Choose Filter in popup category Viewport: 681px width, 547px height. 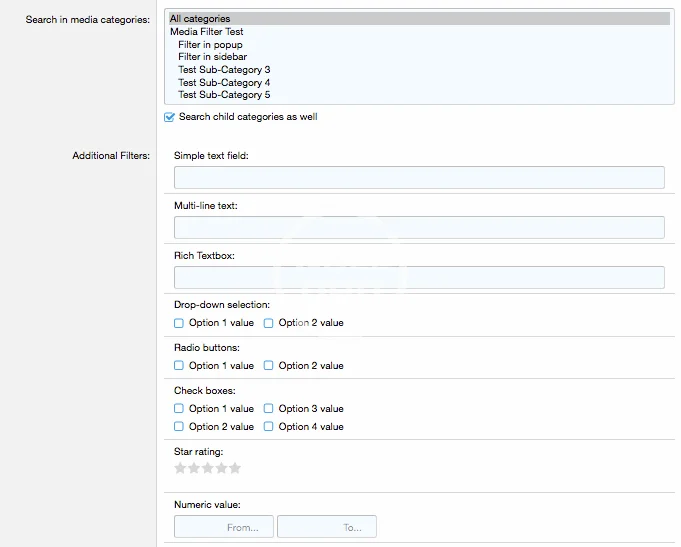tap(210, 45)
